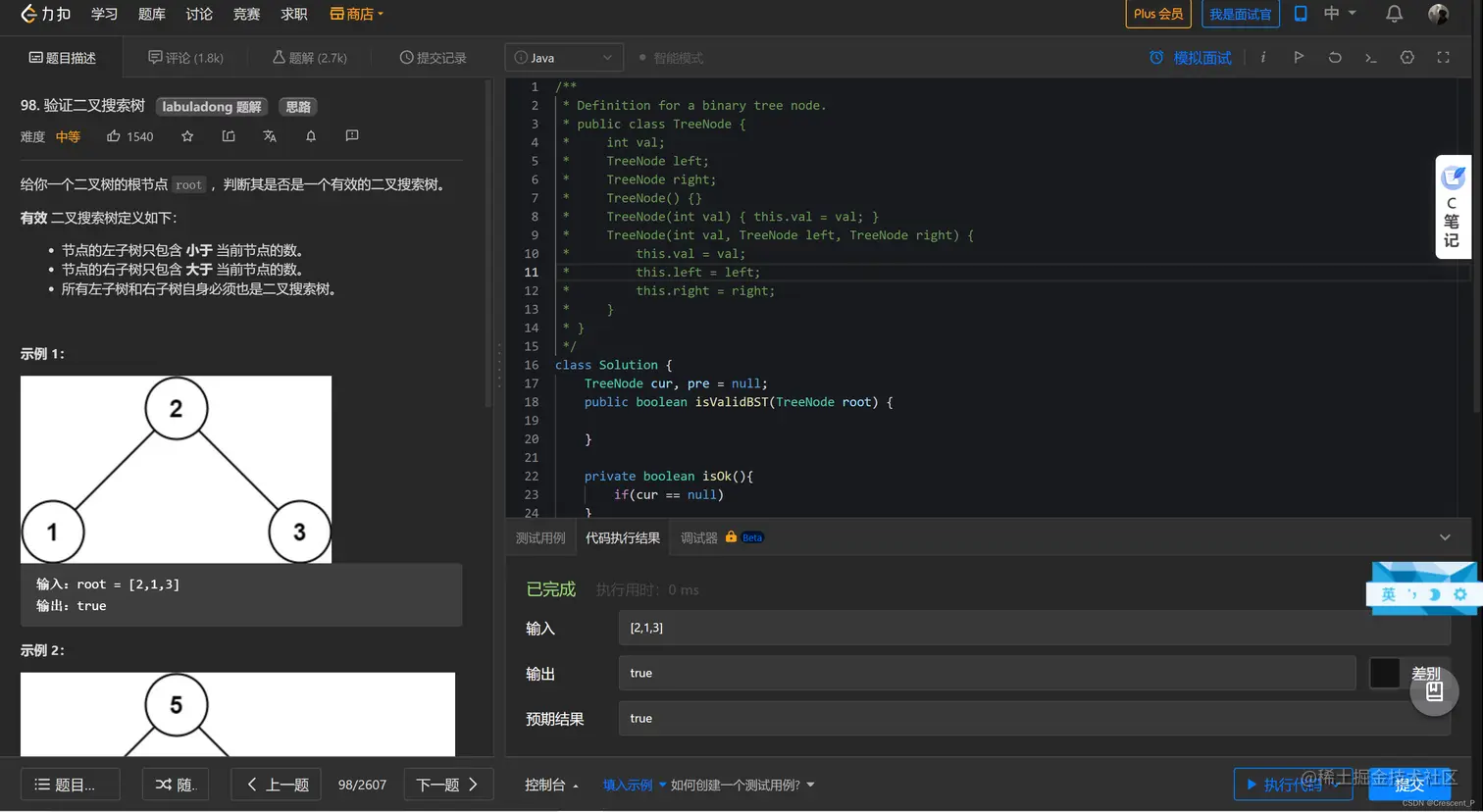Click the 模拟面试 link
1483x812 pixels.
(1202, 58)
